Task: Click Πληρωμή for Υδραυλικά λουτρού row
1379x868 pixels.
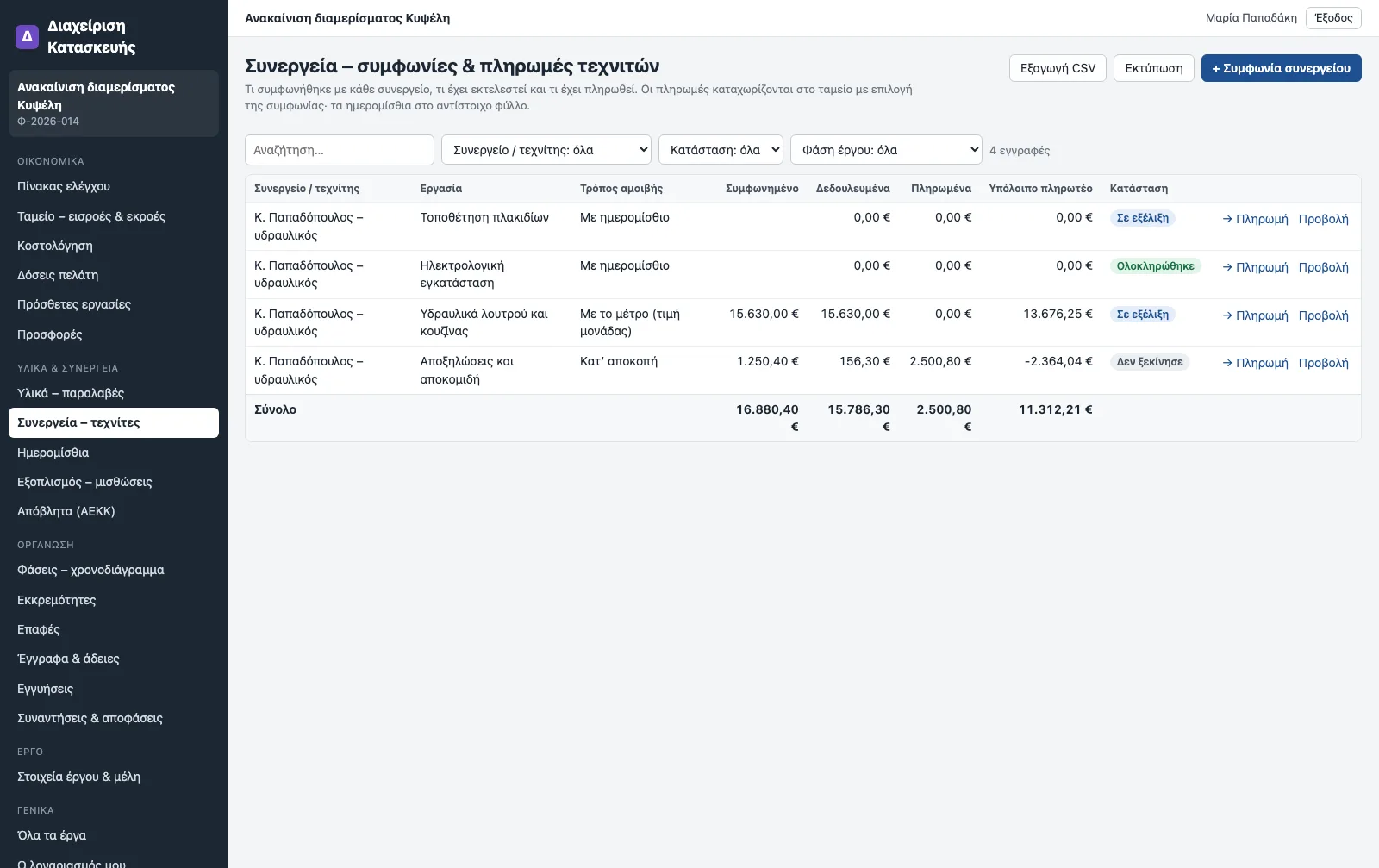Action: (1255, 315)
